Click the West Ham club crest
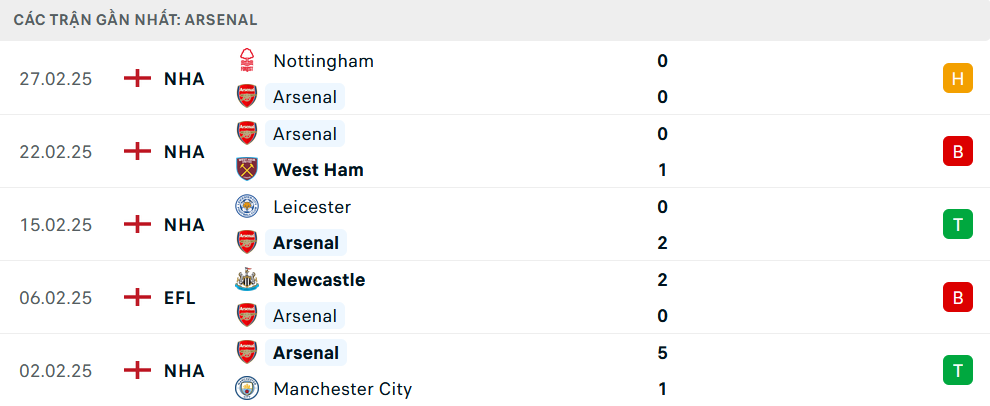The image size is (990, 406). 246,170
